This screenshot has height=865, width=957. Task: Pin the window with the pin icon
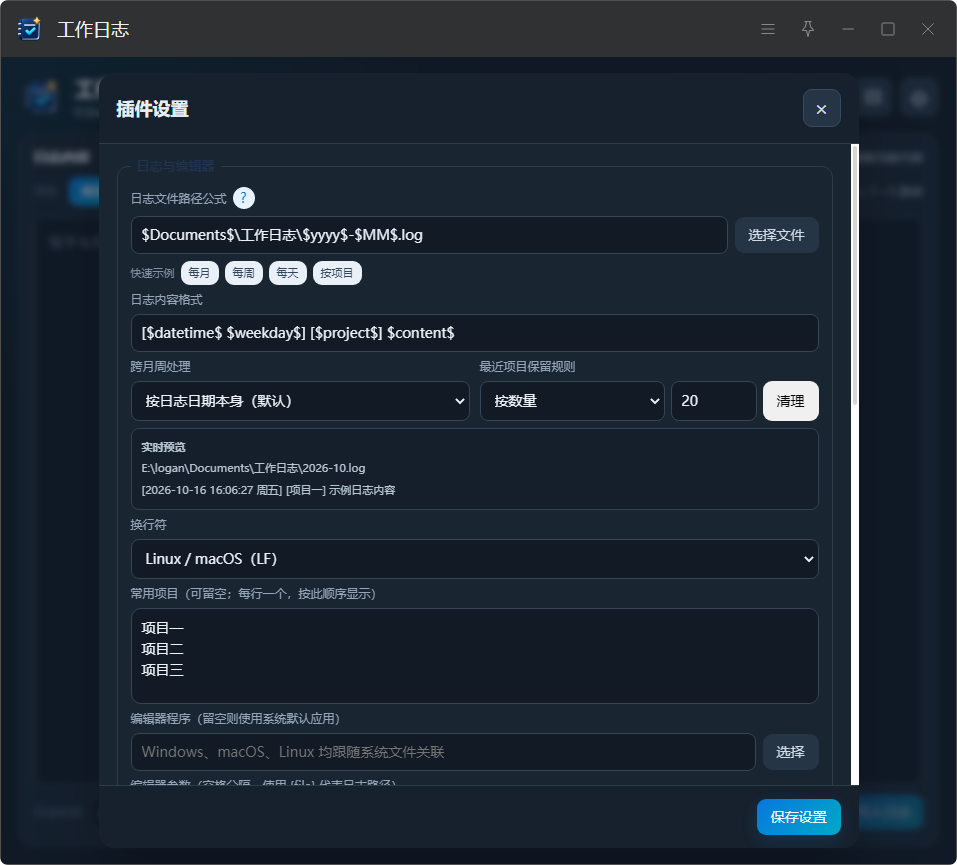pyautogui.click(x=807, y=29)
